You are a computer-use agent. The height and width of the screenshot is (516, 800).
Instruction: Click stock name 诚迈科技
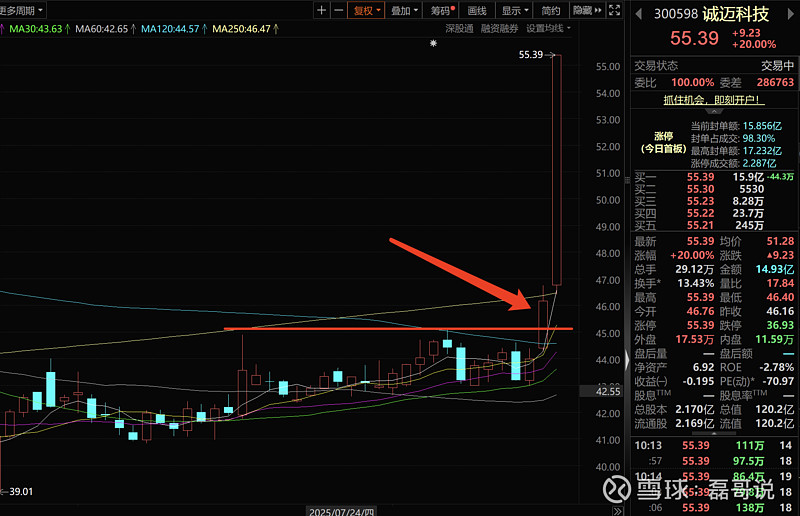(736, 14)
